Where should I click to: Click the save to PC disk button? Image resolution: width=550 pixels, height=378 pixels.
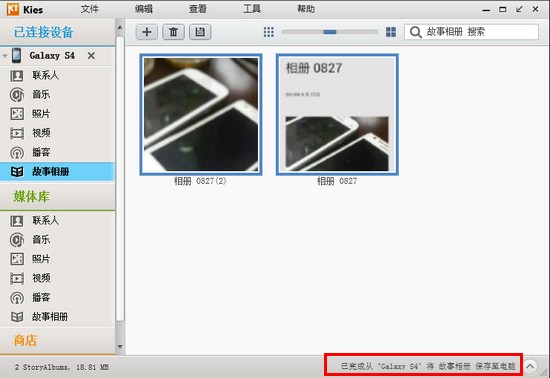[x=200, y=32]
